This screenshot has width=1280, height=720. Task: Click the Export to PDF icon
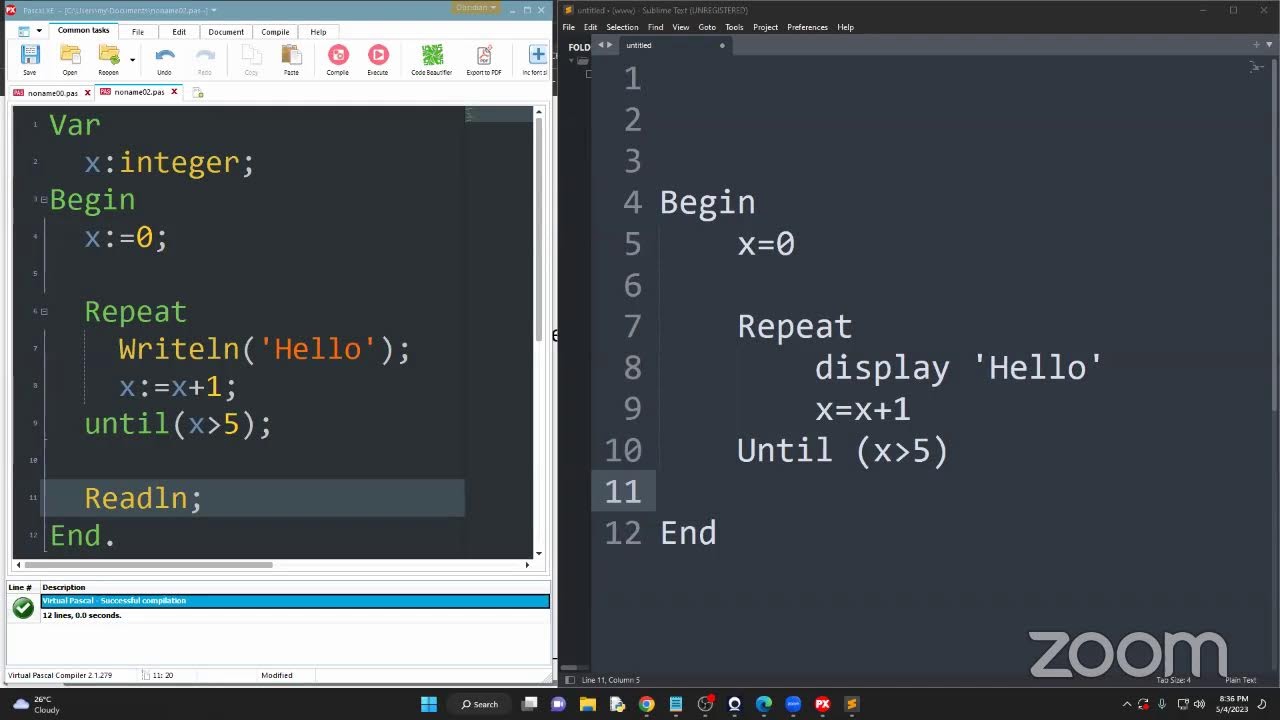[484, 55]
